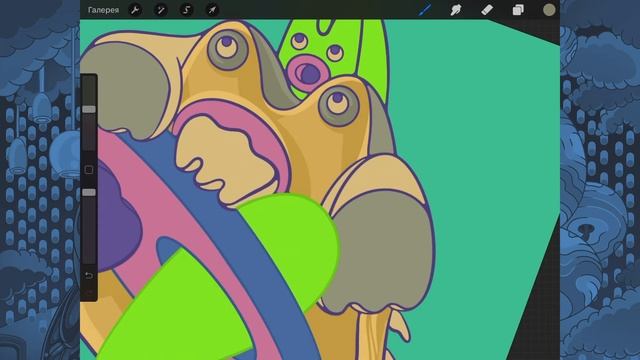Select the Brush tool
Viewport: 640px width, 360px height.
point(425,10)
